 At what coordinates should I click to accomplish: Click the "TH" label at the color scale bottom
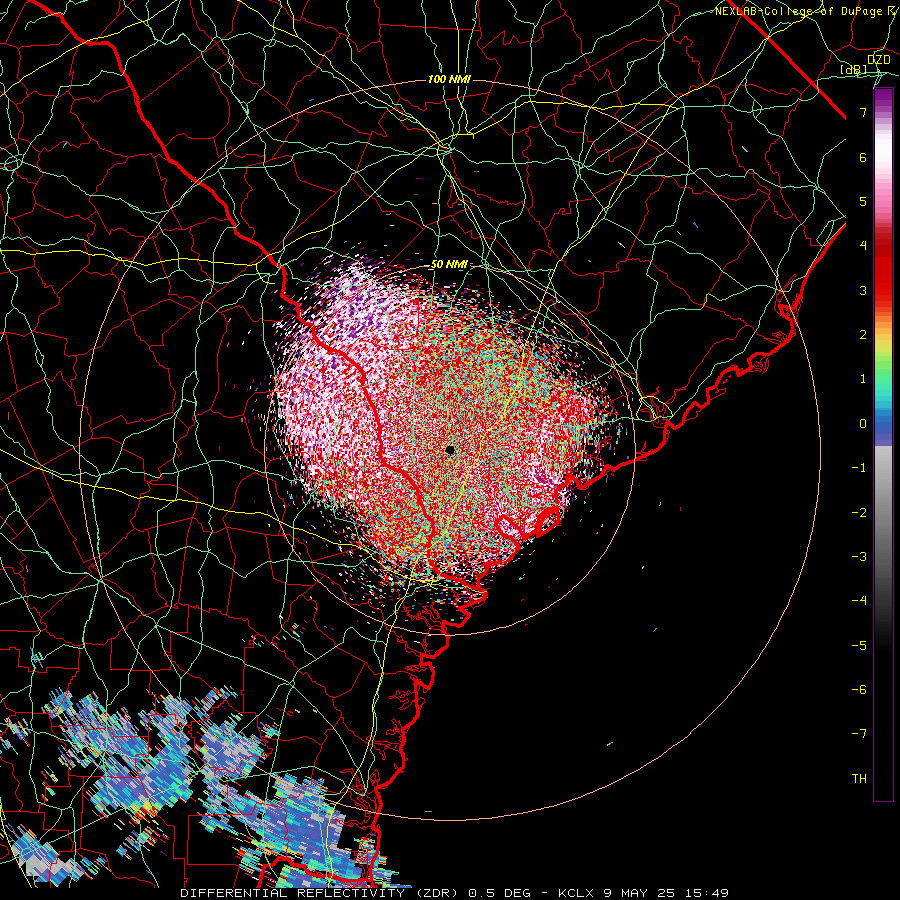click(x=859, y=779)
